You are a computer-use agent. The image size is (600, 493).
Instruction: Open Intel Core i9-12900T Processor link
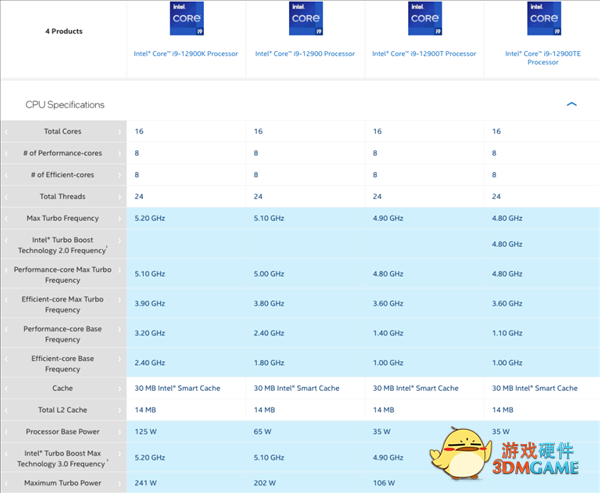click(424, 54)
